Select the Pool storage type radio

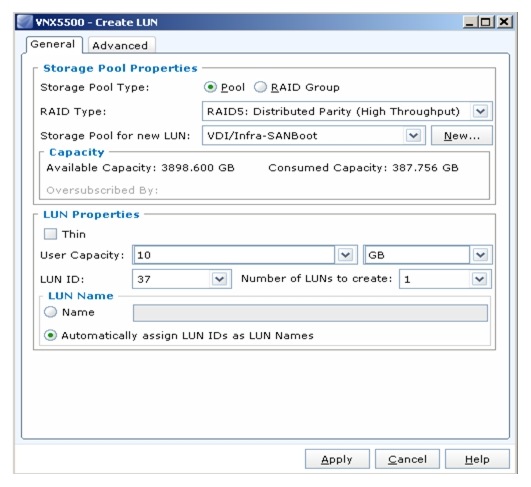210,87
